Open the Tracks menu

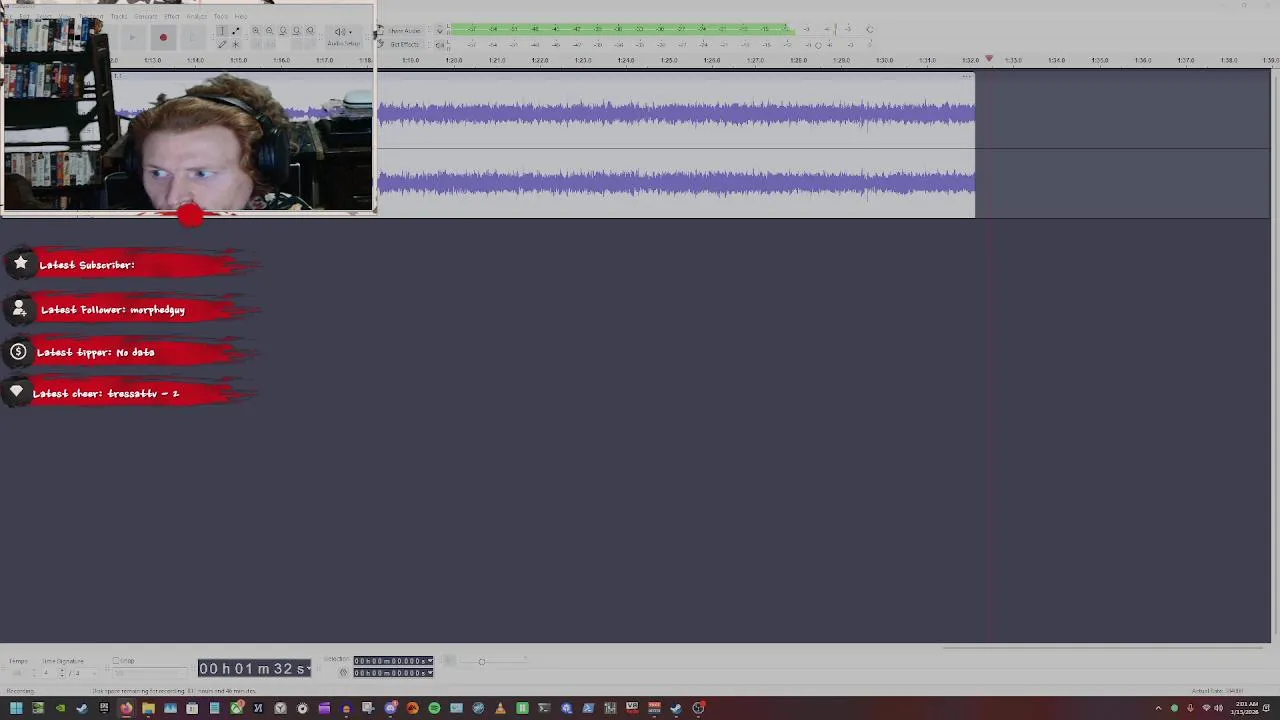pyautogui.click(x=119, y=16)
